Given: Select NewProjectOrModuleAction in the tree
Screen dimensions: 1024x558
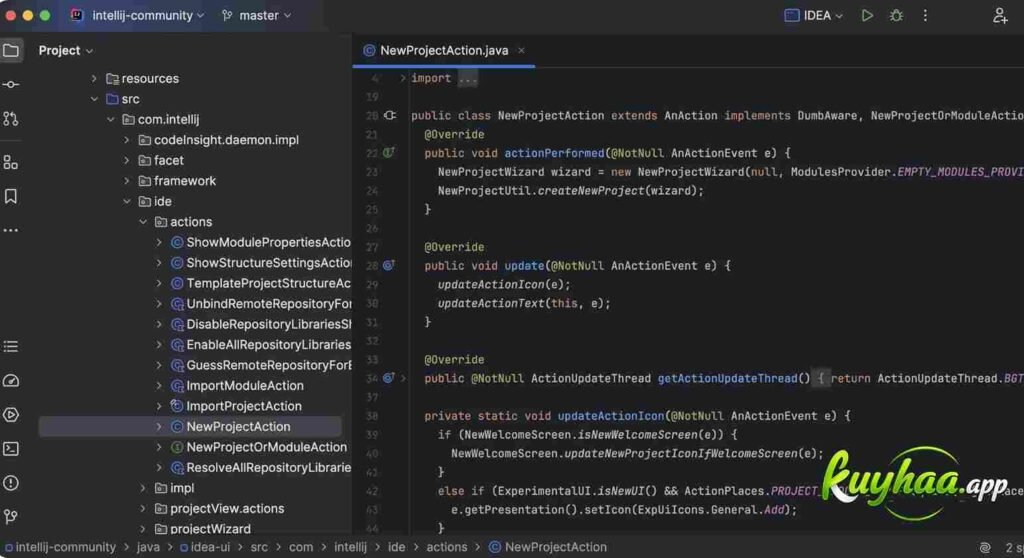Looking at the screenshot, I should click(x=266, y=447).
